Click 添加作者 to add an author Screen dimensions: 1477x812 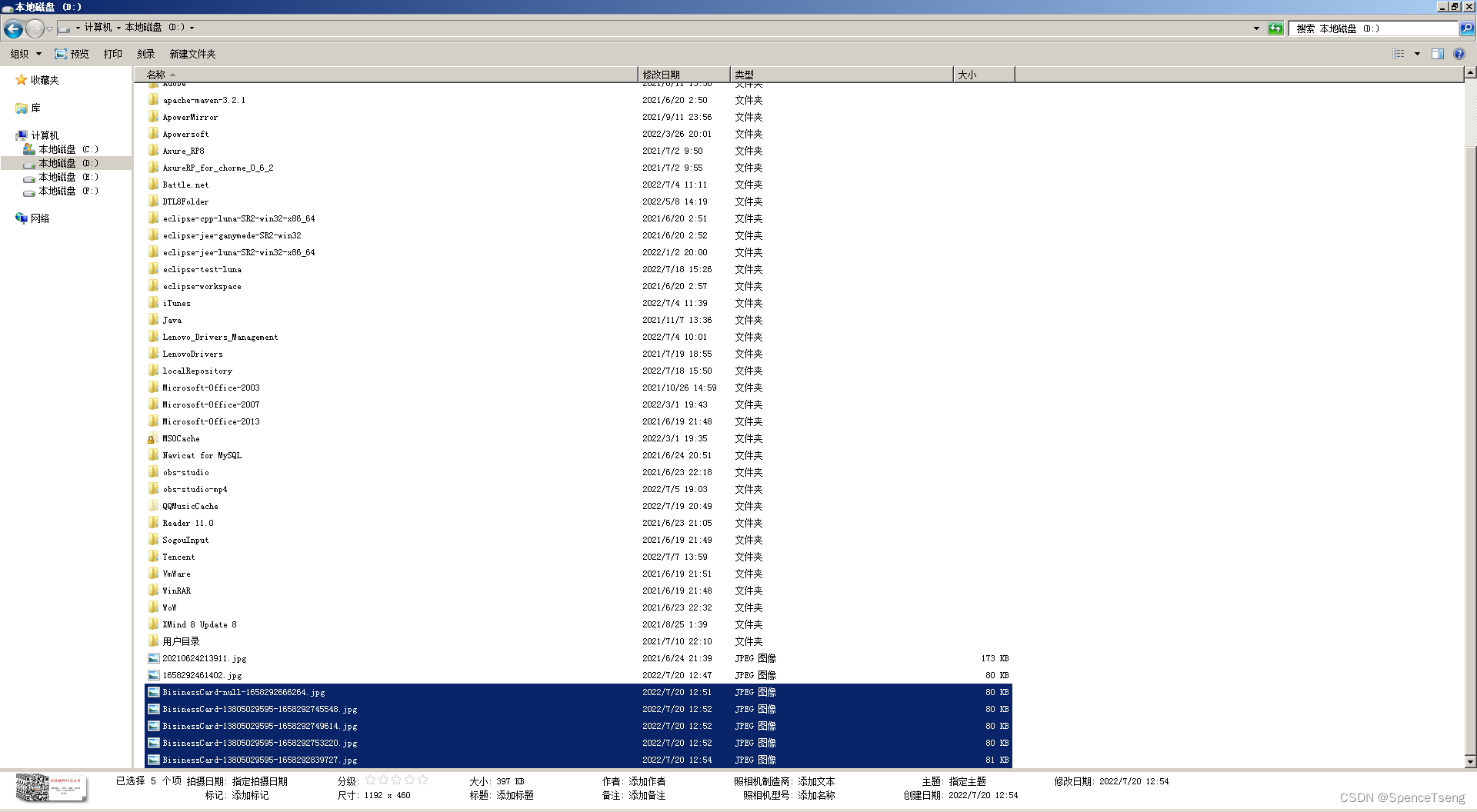click(x=647, y=781)
